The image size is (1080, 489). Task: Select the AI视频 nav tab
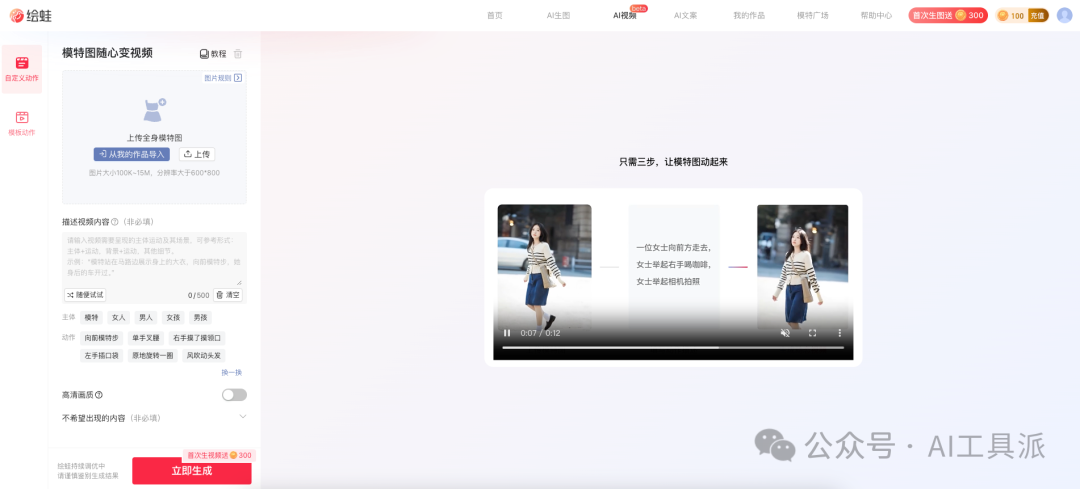[625, 15]
